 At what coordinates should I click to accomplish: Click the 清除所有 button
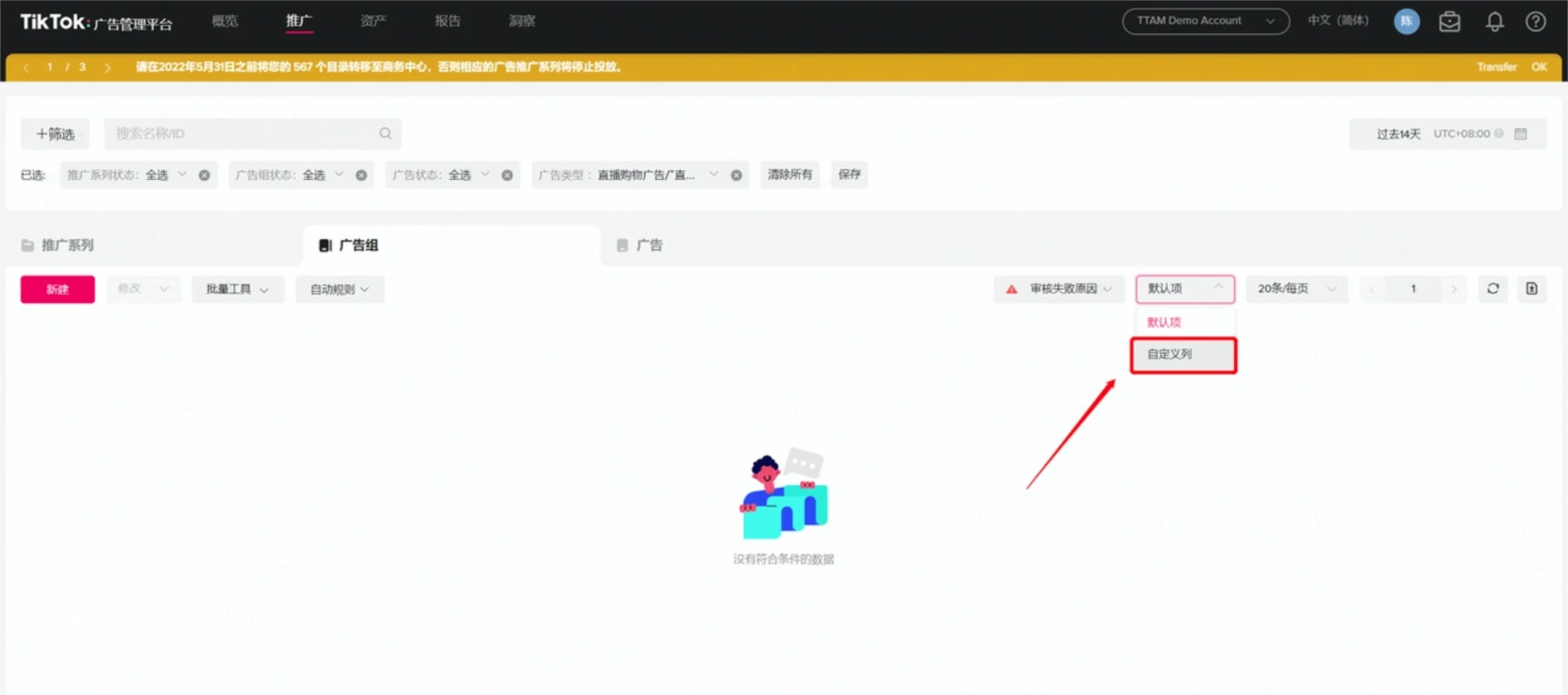click(789, 175)
